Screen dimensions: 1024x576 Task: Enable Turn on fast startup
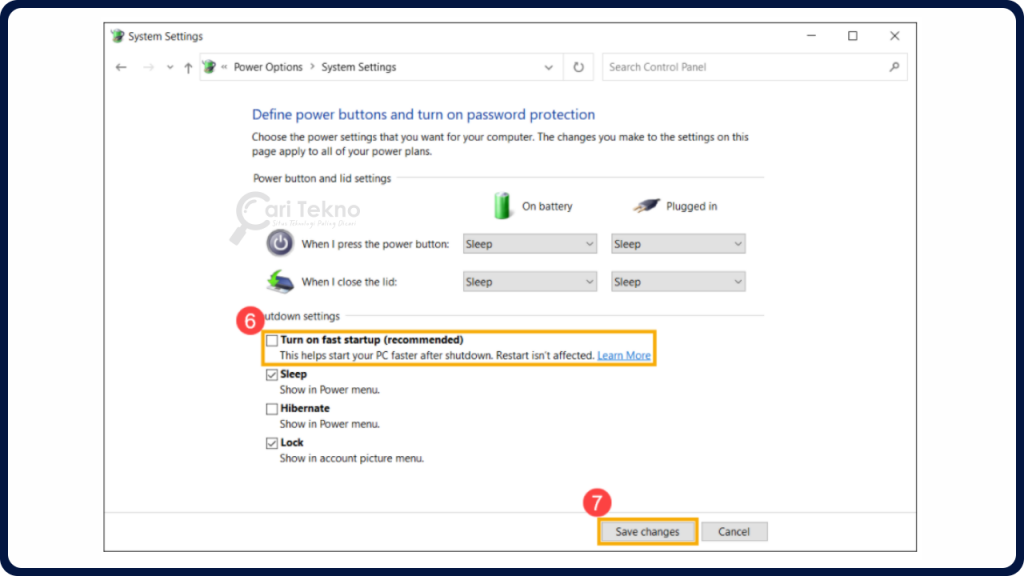[x=271, y=340]
